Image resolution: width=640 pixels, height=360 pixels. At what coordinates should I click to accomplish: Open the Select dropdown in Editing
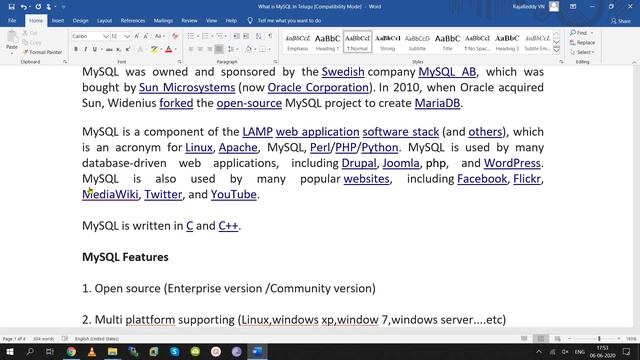[583, 52]
